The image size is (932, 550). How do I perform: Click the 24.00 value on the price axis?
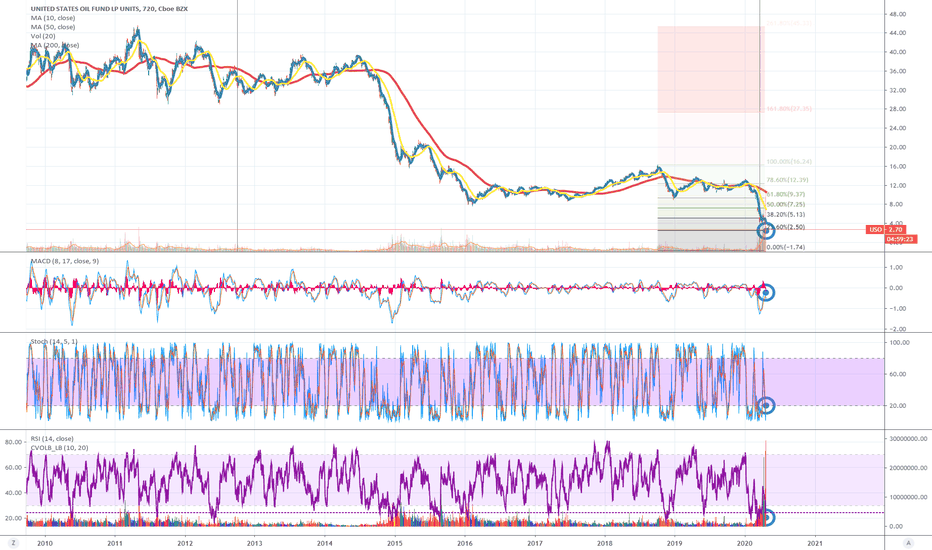(898, 128)
